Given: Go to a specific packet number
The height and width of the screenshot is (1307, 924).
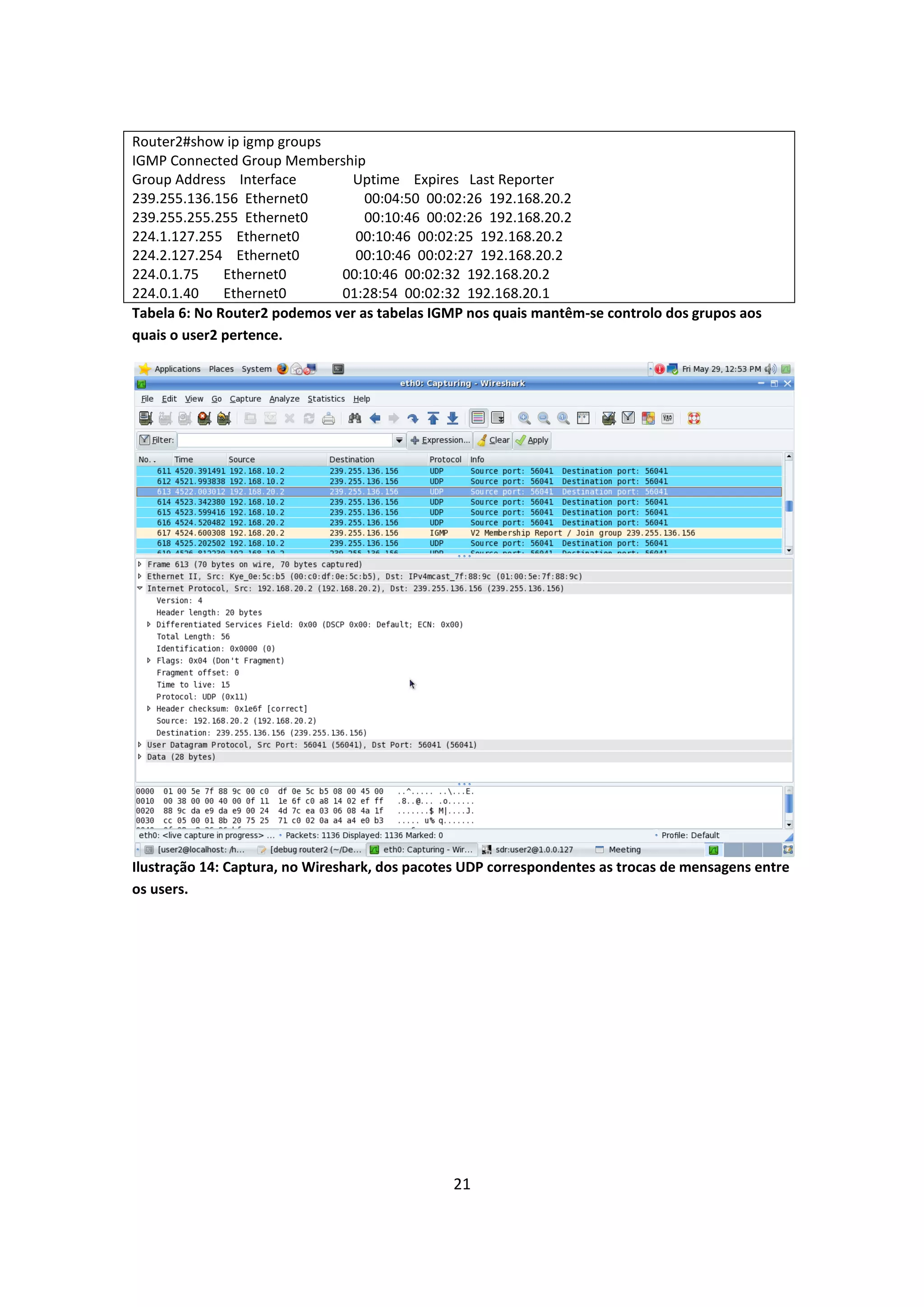Looking at the screenshot, I should tap(413, 418).
